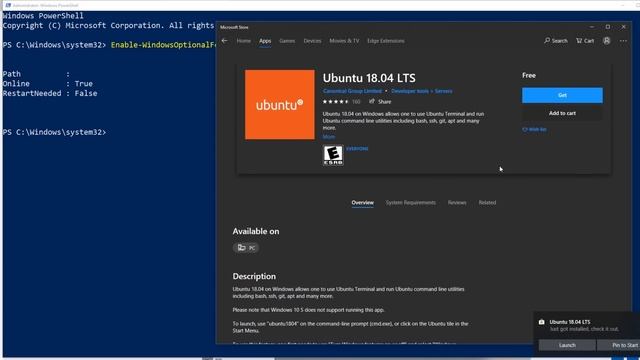Minimize the Microsoft Store window
This screenshot has width=640, height=360.
click(x=592, y=27)
